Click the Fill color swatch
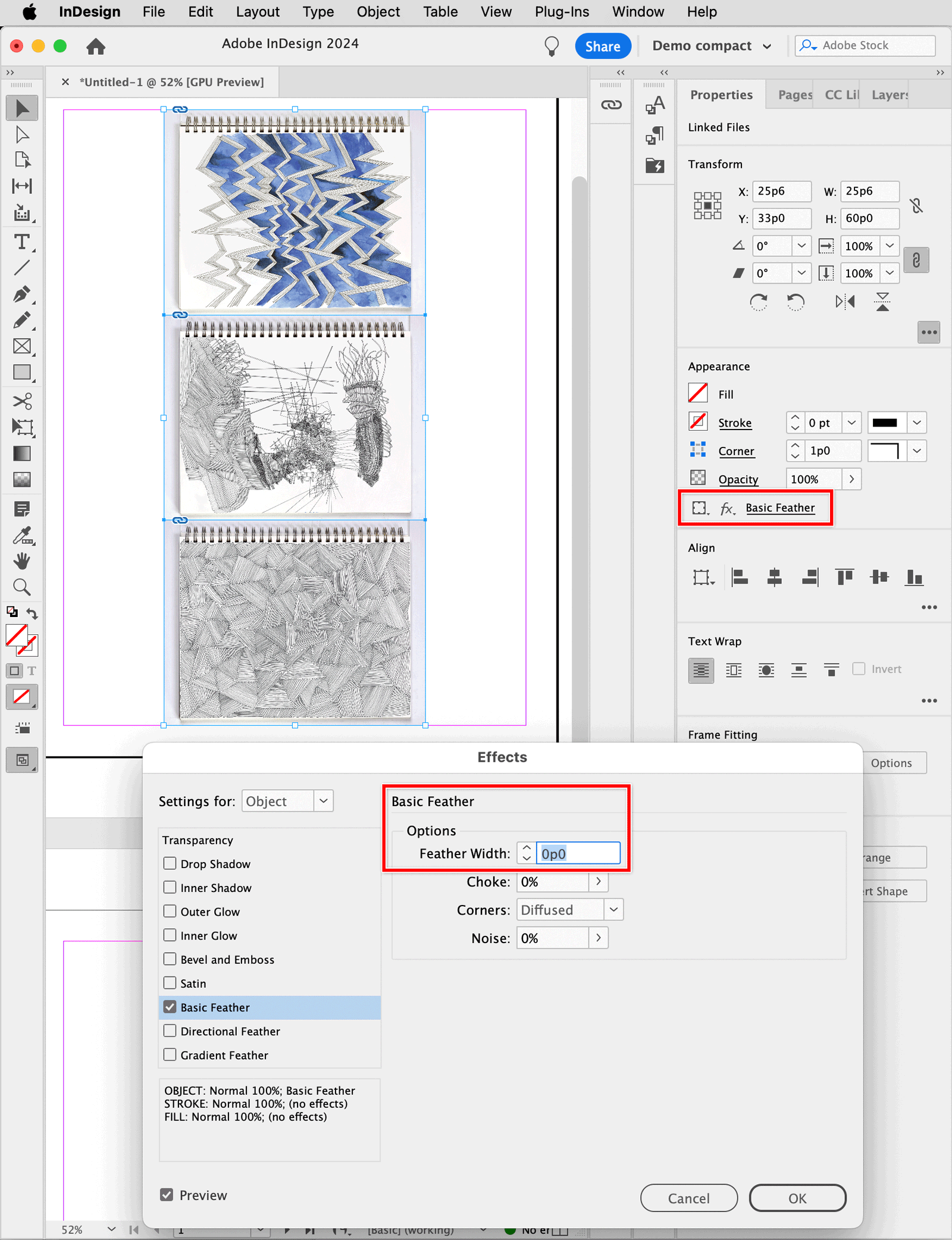 pyautogui.click(x=698, y=393)
